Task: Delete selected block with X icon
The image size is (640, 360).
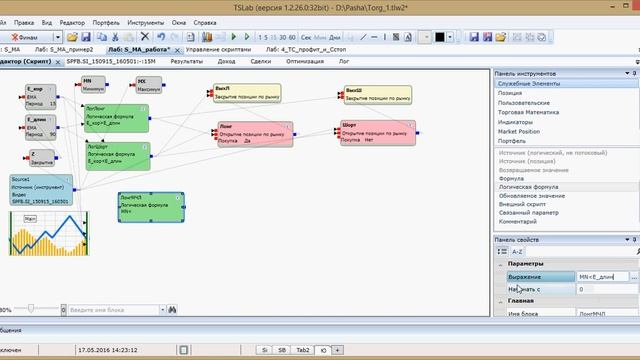Action: (144, 37)
